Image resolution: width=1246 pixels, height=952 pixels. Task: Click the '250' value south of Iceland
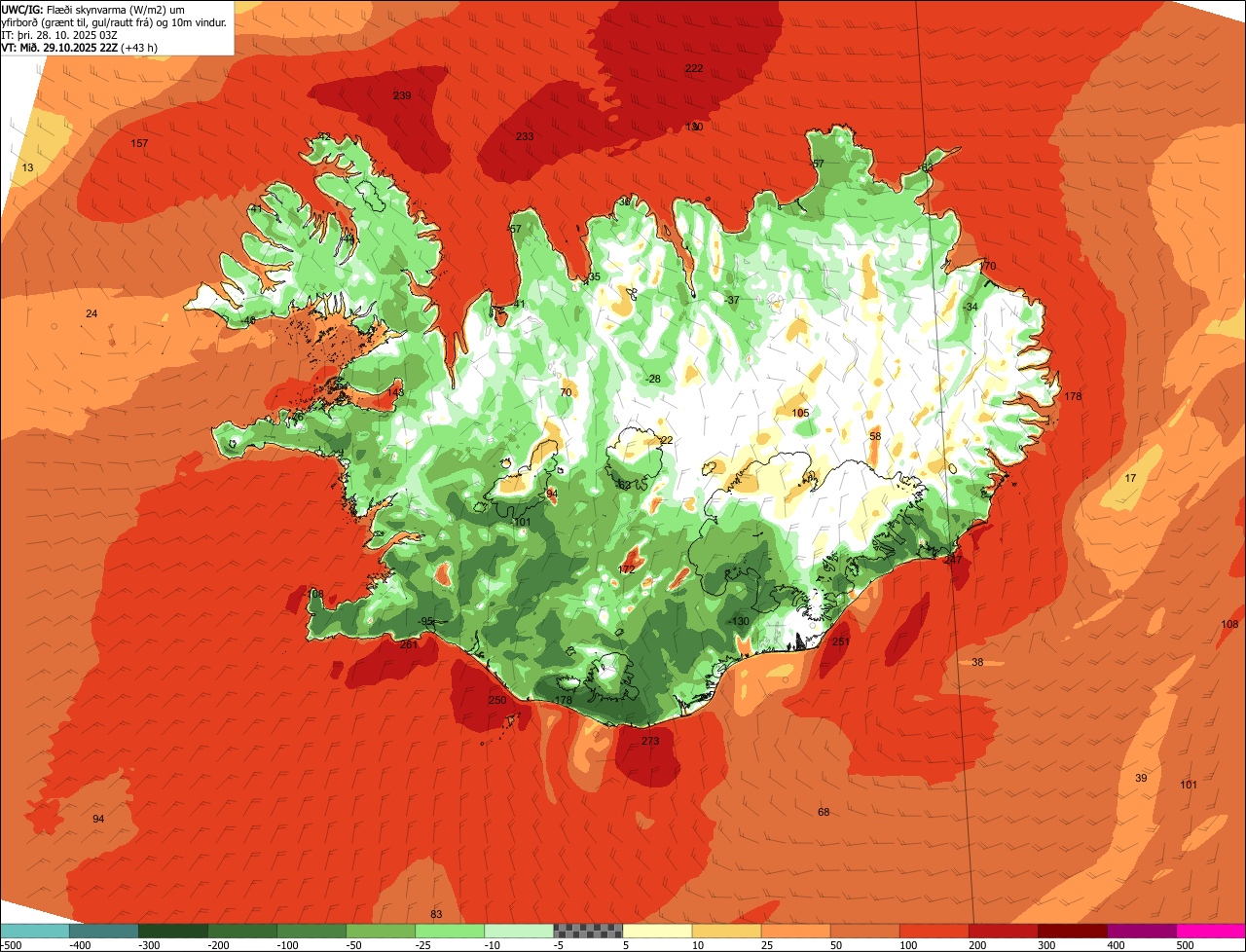pos(496,701)
